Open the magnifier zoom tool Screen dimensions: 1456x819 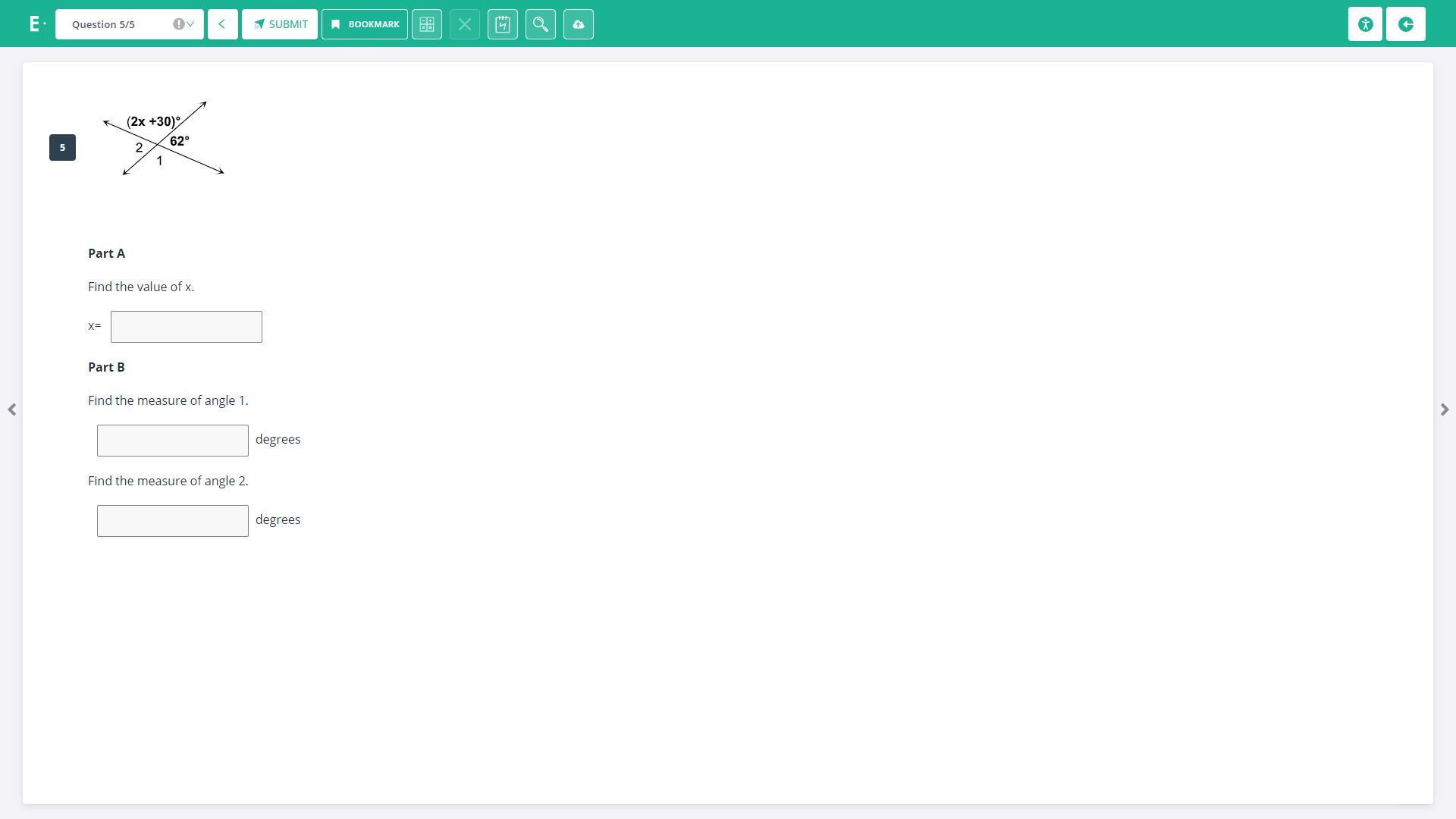[x=541, y=24]
